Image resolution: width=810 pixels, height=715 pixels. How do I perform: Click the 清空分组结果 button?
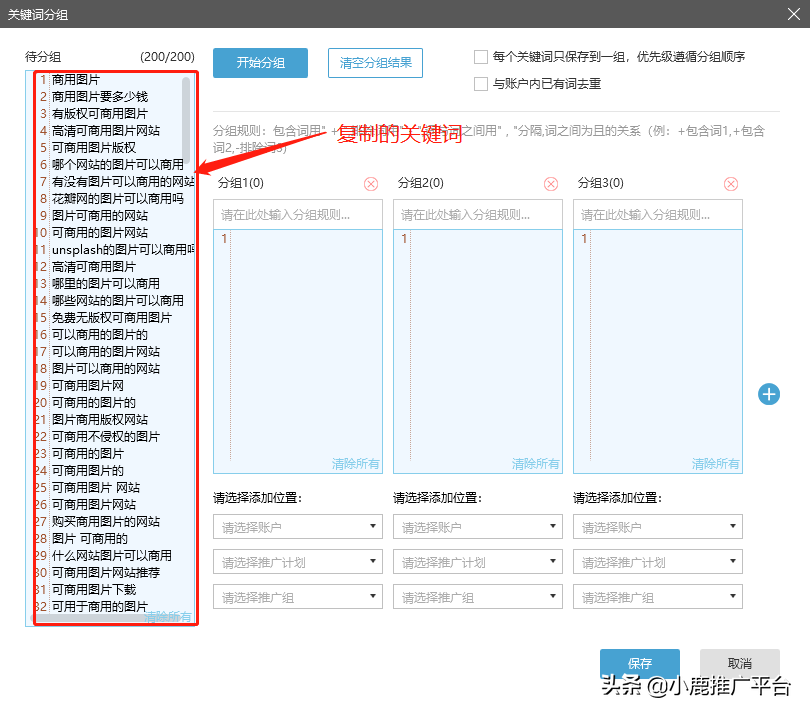[376, 63]
